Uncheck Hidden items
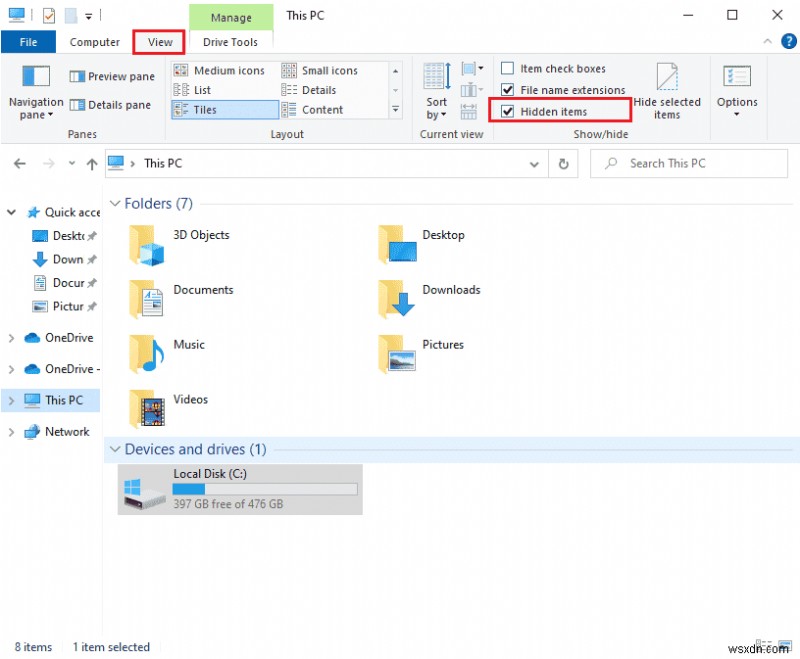This screenshot has height=659, width=800. tap(509, 111)
